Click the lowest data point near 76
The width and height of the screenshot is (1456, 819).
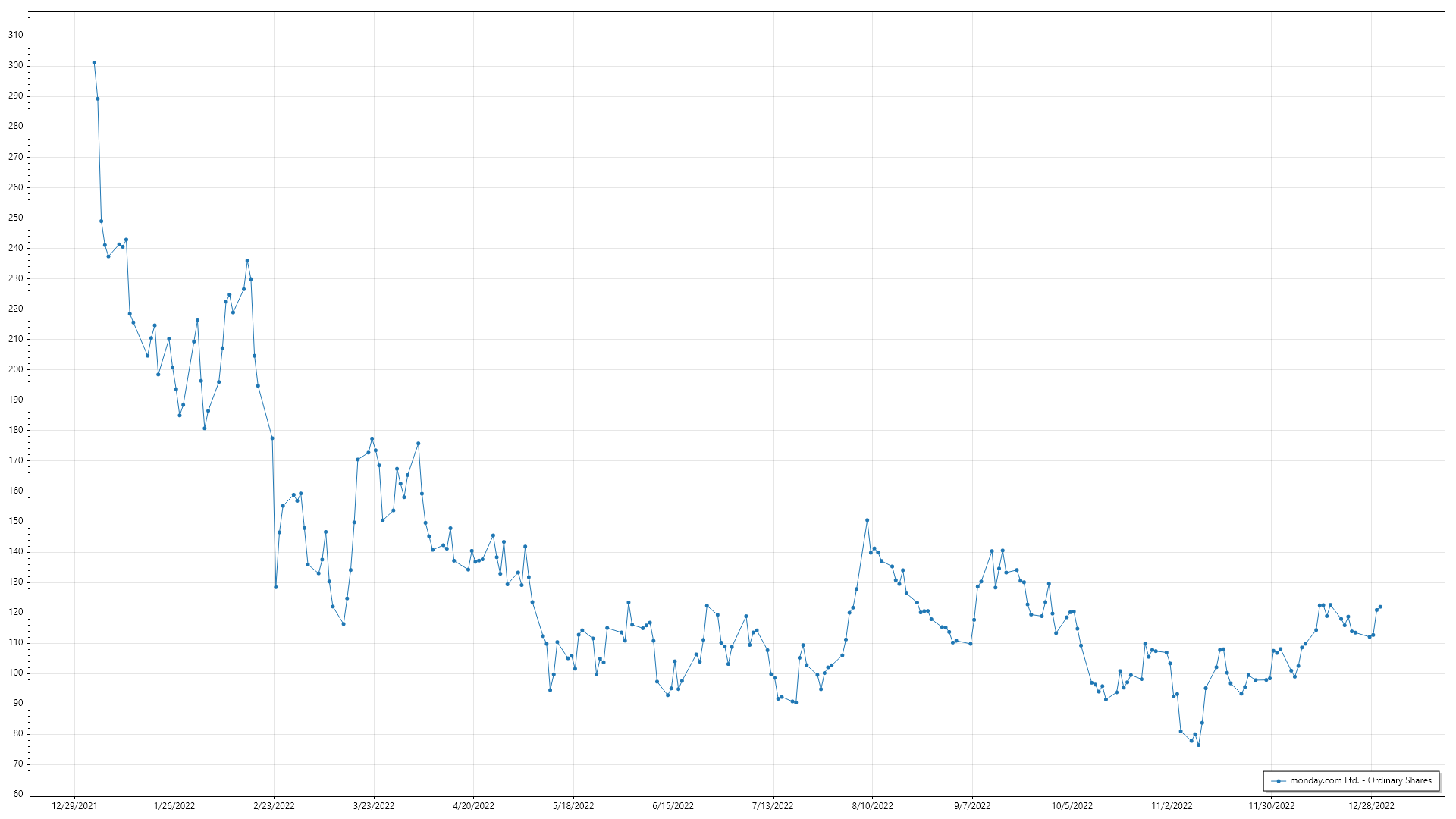[x=1198, y=745]
